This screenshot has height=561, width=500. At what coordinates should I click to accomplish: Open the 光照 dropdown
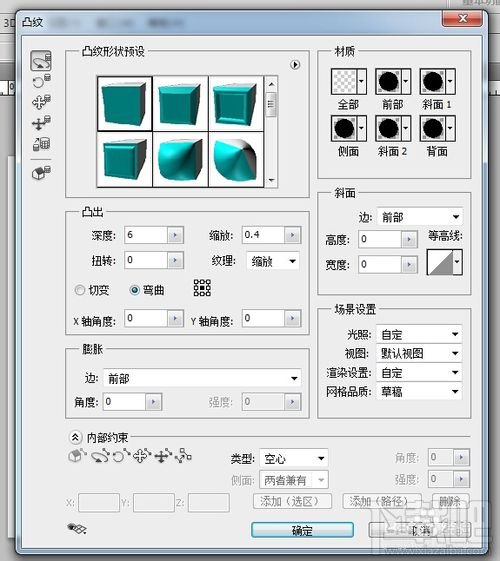tap(419, 335)
